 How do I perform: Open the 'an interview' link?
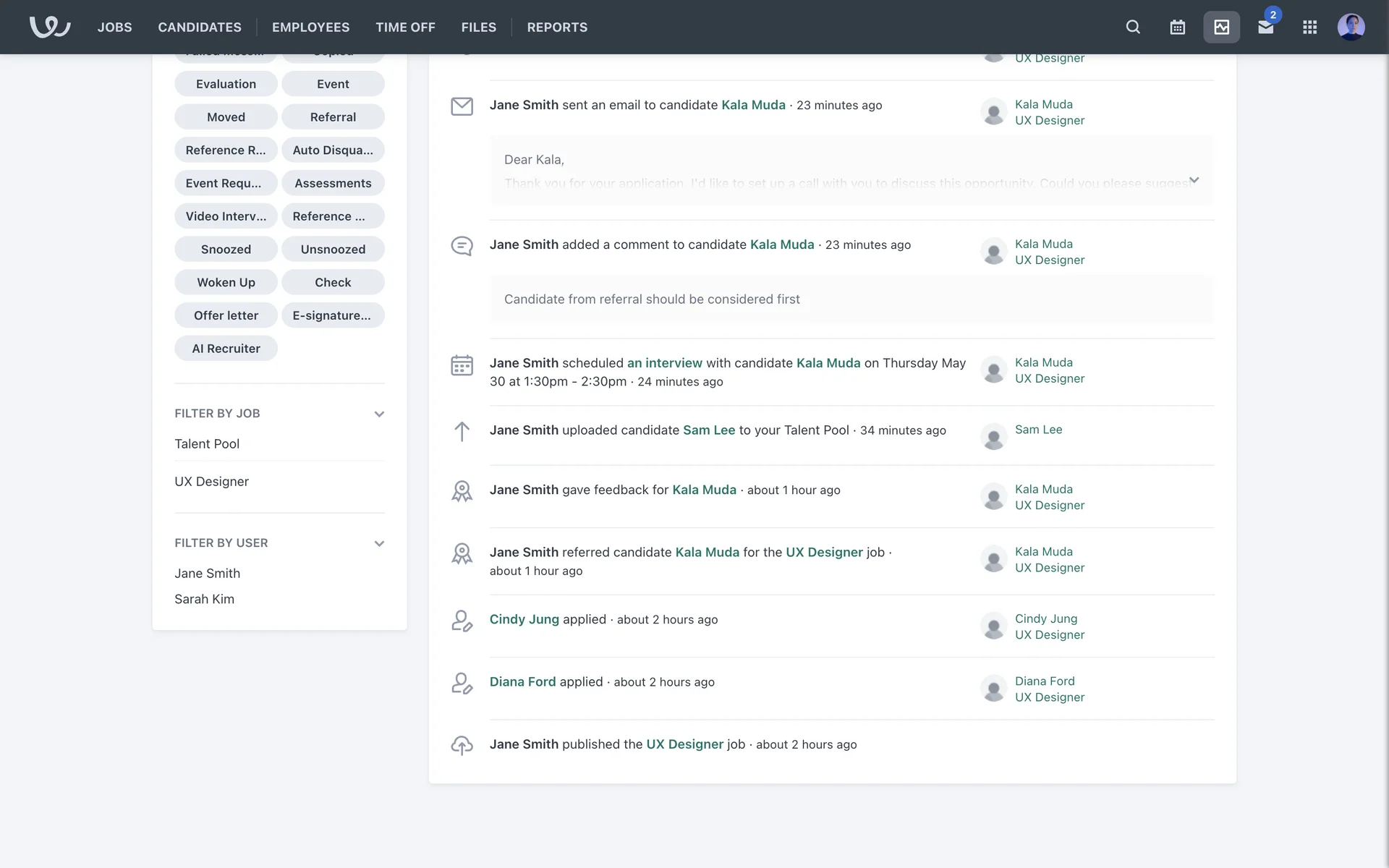pos(664,362)
